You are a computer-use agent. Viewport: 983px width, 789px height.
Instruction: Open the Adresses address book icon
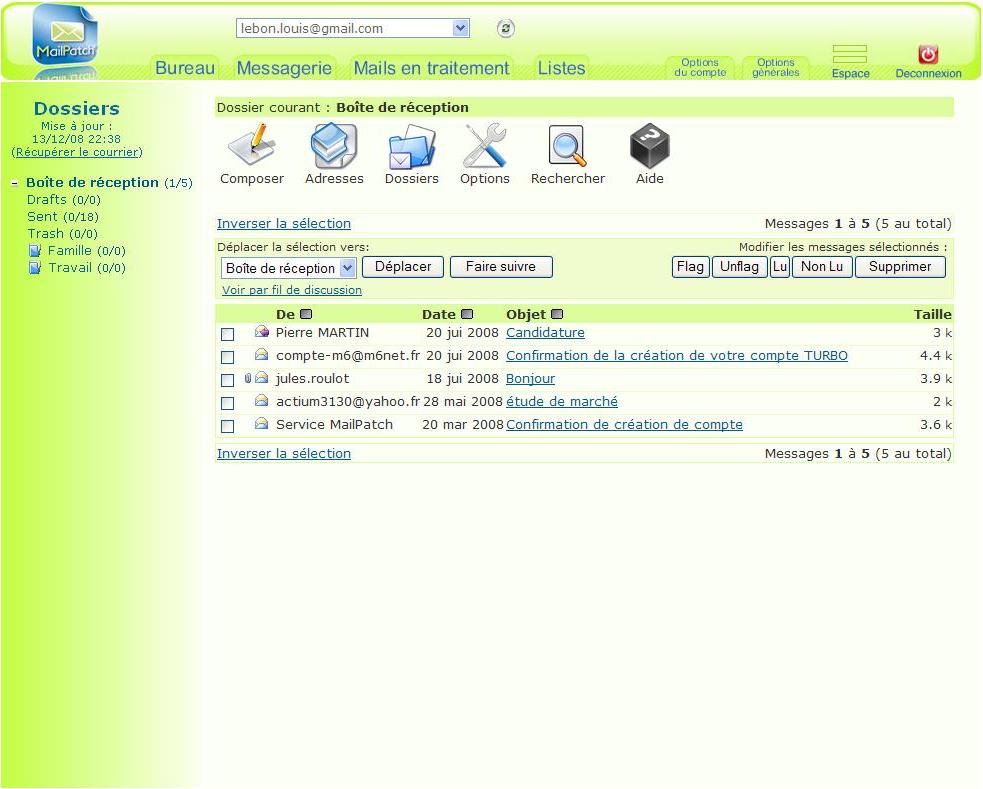[334, 147]
